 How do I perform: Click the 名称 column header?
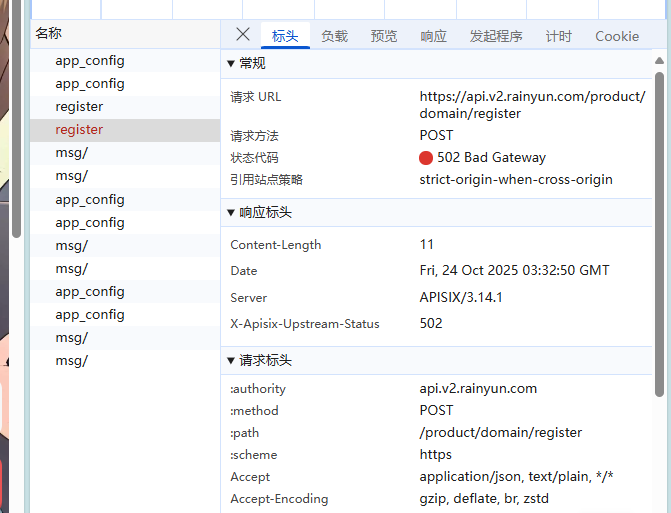pos(48,33)
